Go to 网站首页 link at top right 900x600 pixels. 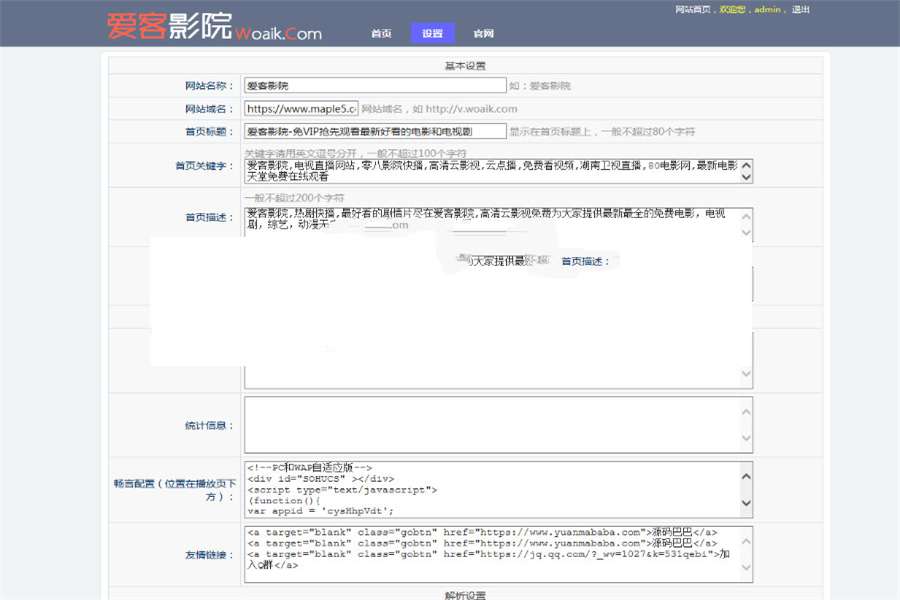click(x=692, y=9)
